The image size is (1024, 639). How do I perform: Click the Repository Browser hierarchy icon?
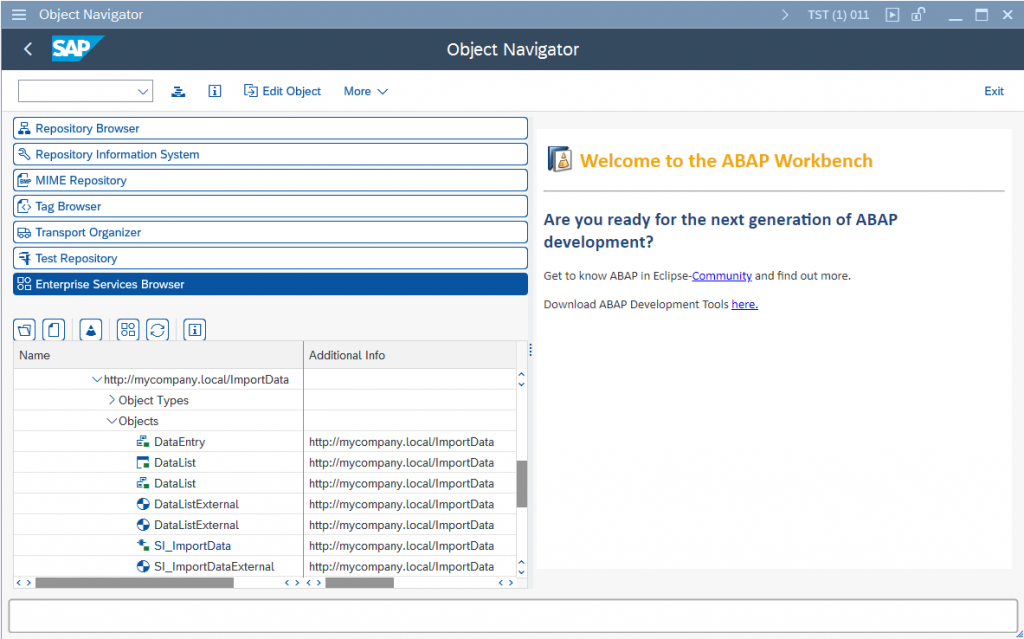[x=24, y=128]
